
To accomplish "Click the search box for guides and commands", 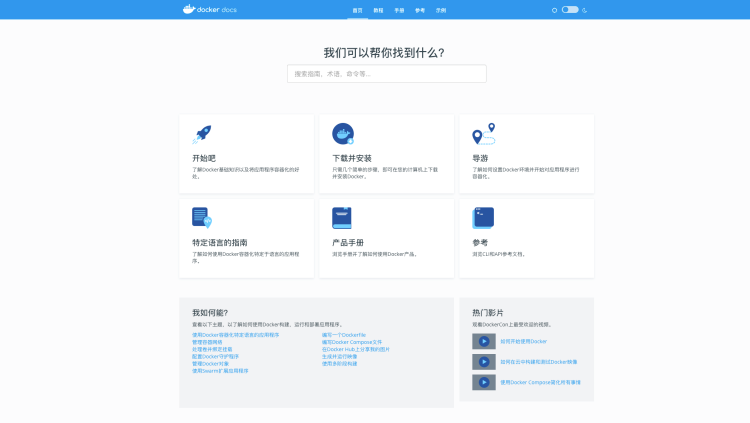I will (x=386, y=74).
